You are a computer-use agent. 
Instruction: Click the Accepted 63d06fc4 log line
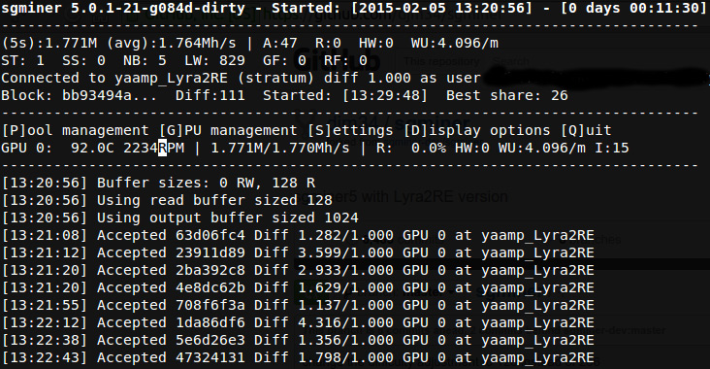(x=298, y=235)
